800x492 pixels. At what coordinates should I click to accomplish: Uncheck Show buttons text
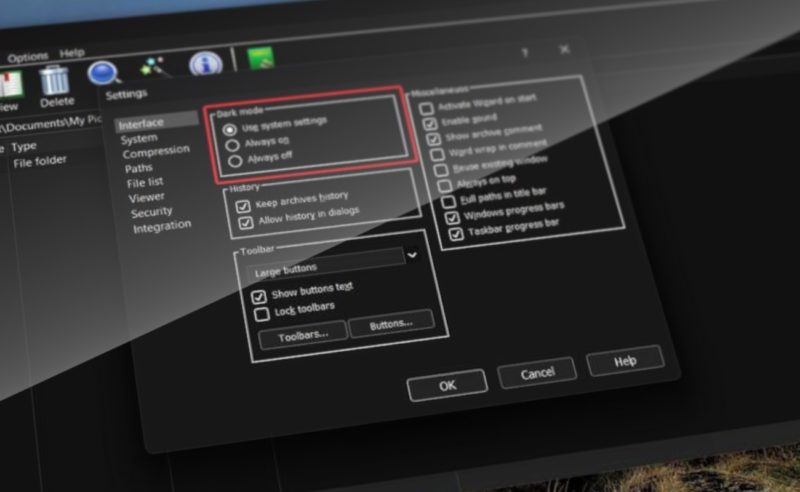click(x=259, y=297)
